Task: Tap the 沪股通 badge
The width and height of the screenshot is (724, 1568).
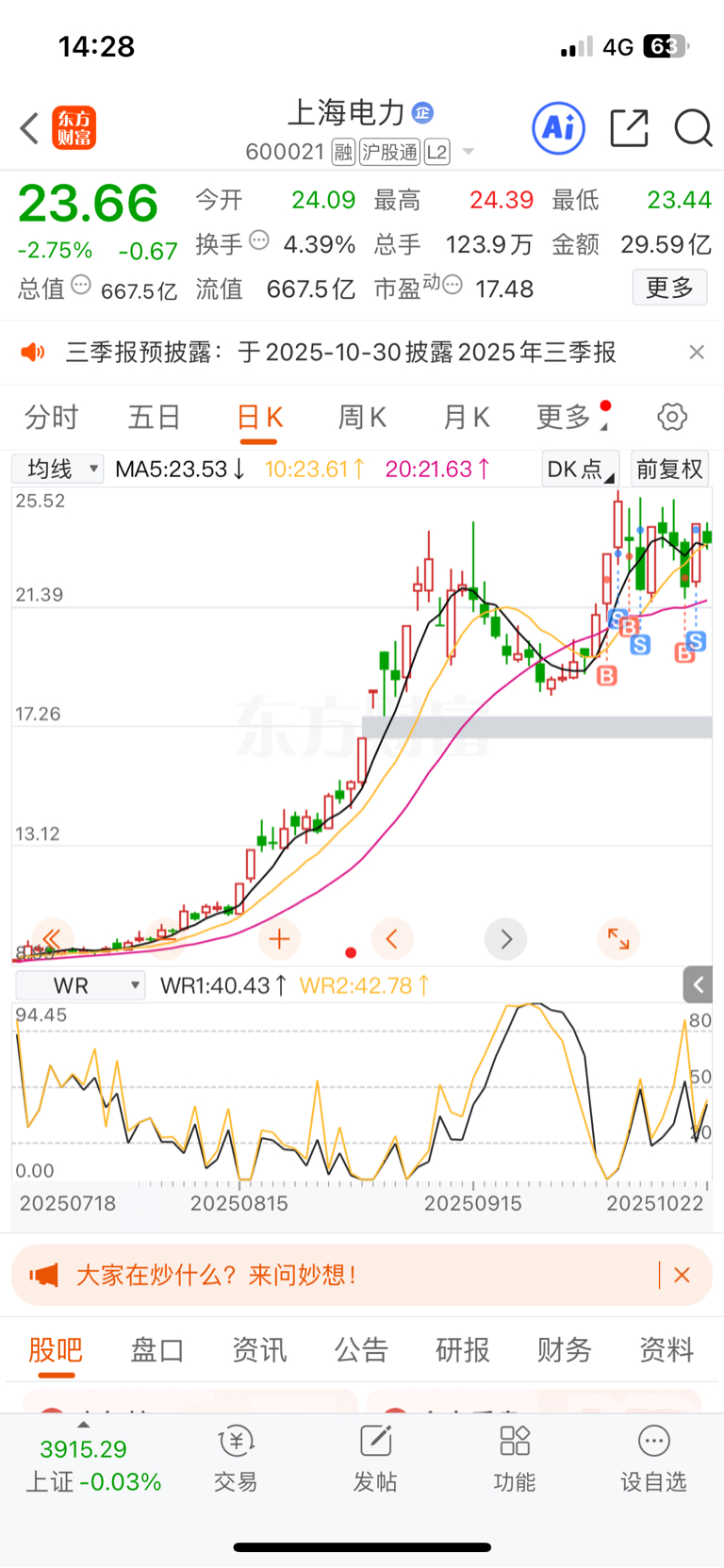Action: 389,152
